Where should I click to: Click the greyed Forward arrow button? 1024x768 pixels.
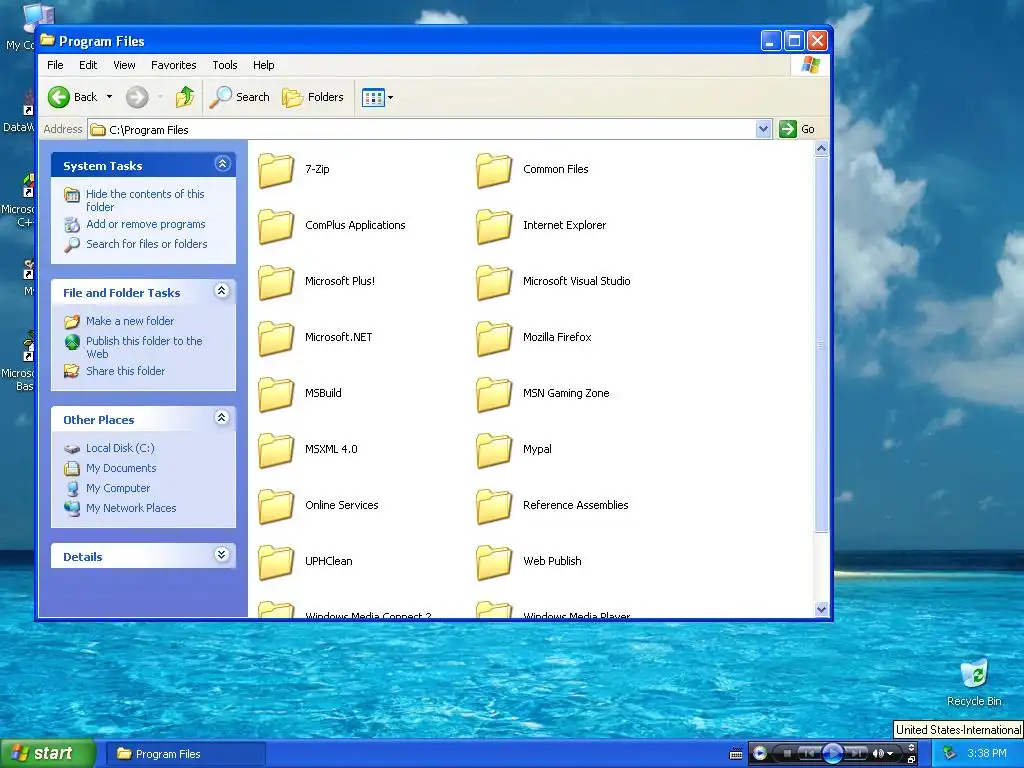tap(136, 97)
